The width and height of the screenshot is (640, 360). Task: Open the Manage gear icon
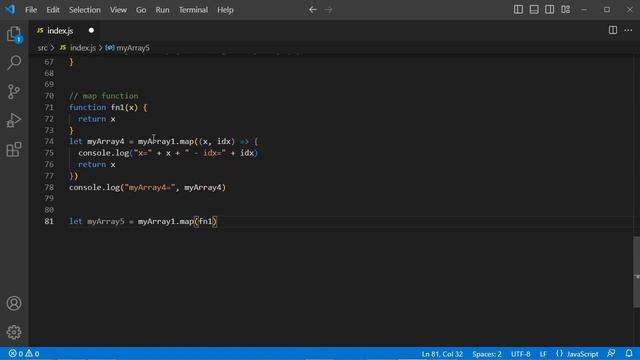(14, 332)
